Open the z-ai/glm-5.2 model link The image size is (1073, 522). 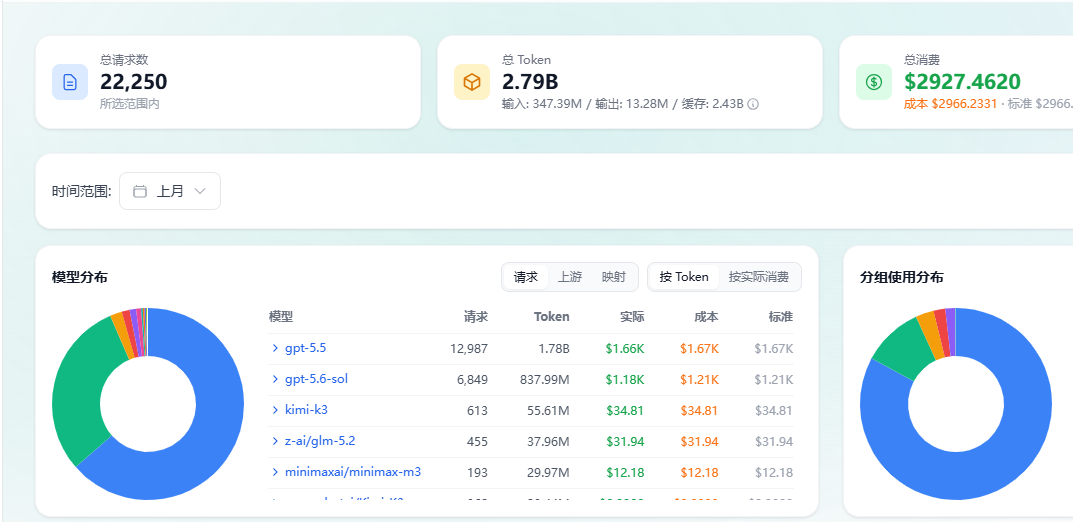coord(320,441)
